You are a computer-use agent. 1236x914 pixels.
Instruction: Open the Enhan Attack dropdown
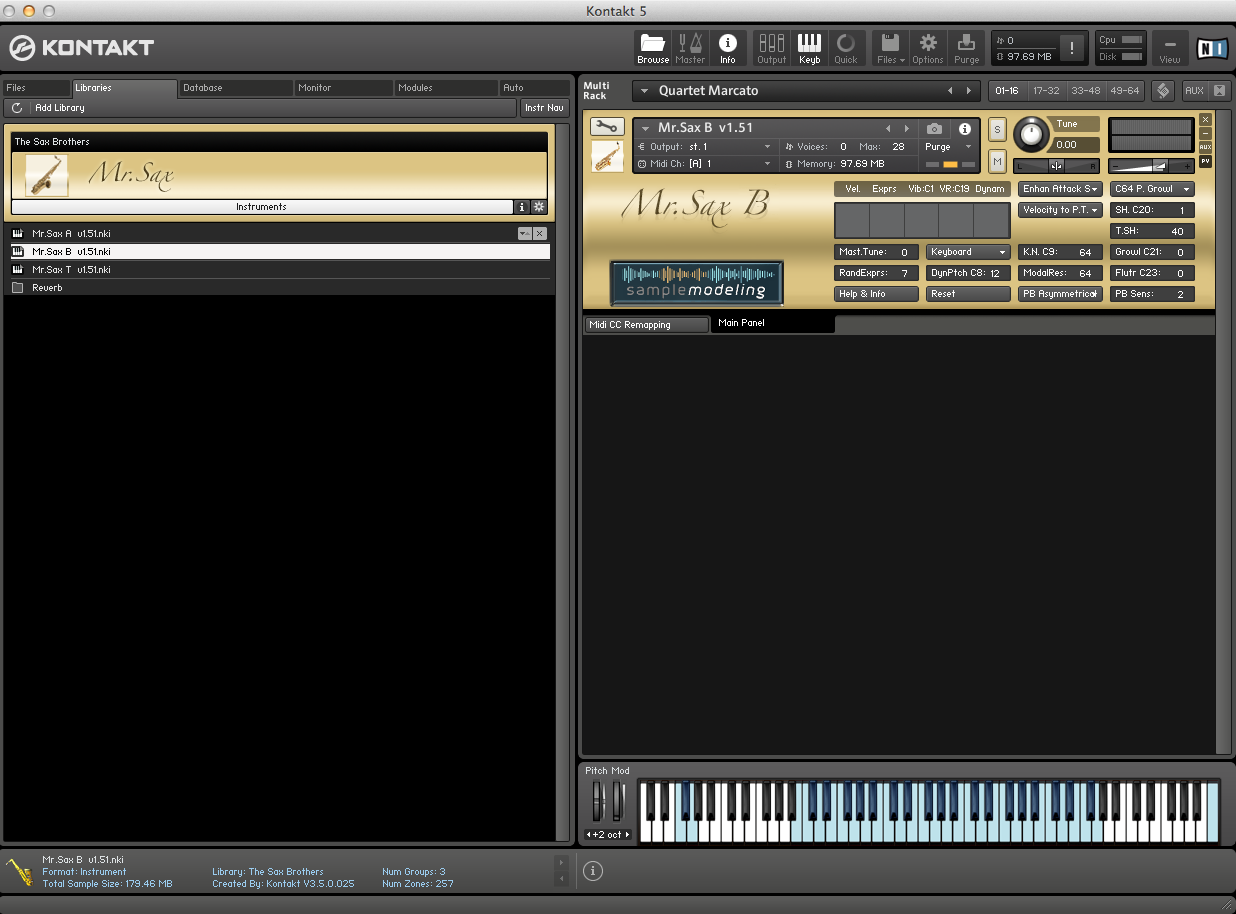(x=1061, y=189)
